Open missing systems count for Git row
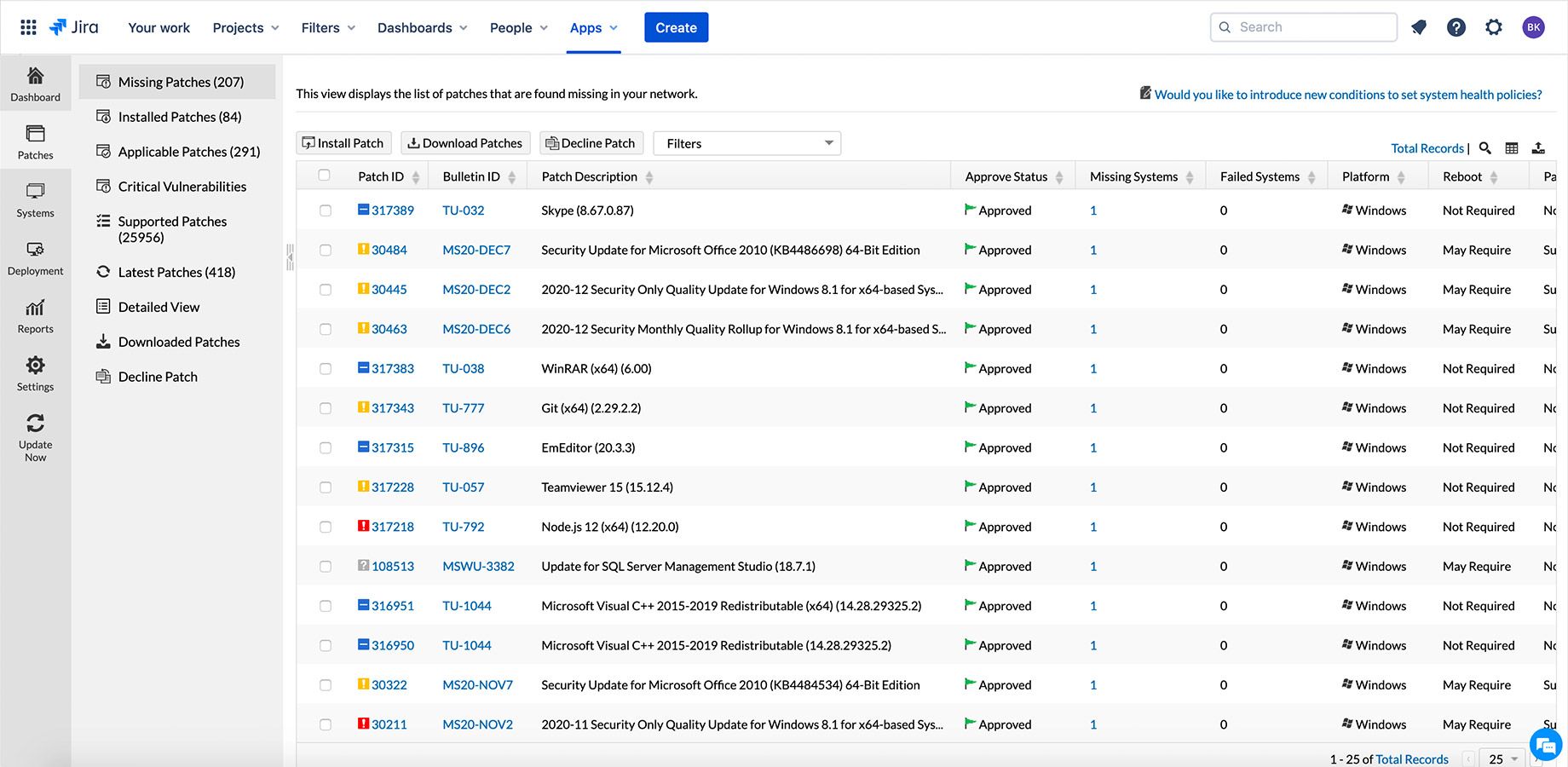Image resolution: width=1568 pixels, height=767 pixels. [1093, 408]
